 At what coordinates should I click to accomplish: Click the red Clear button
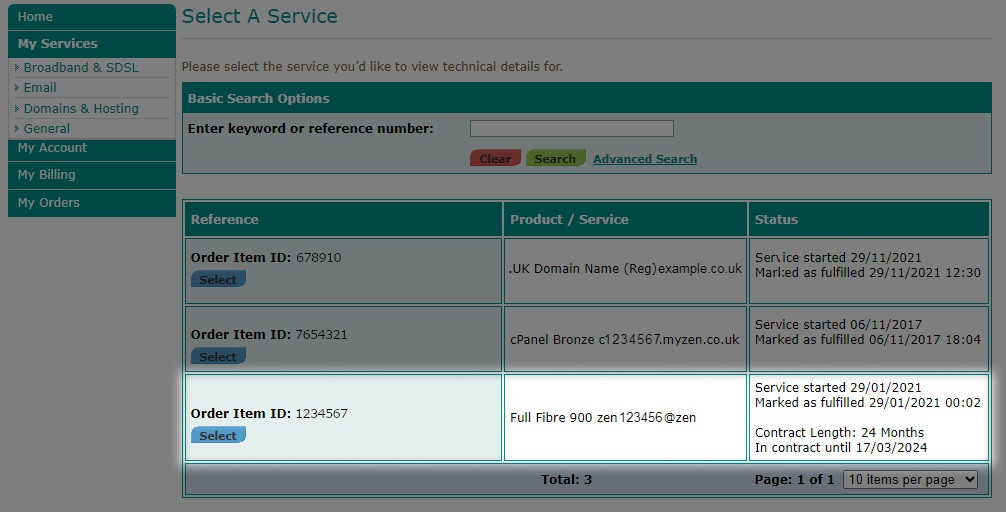click(x=495, y=158)
